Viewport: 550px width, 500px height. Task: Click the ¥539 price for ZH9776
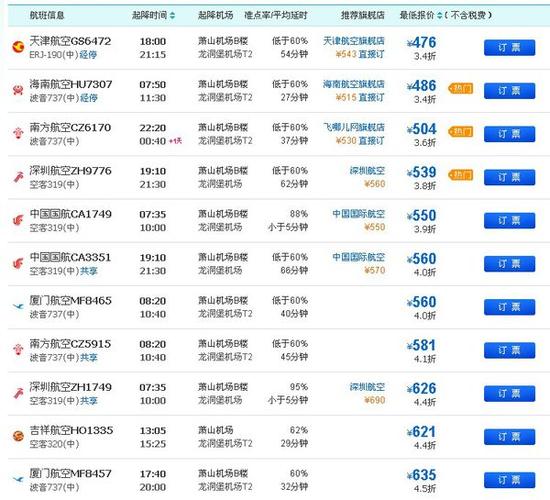pos(421,172)
